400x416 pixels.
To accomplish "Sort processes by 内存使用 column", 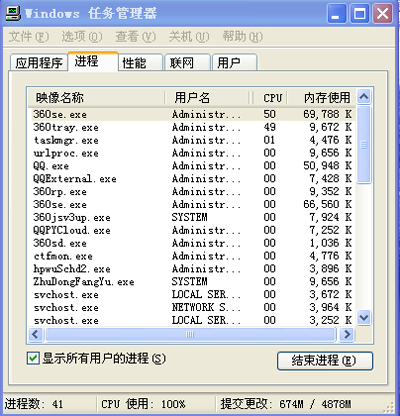I will tap(323, 98).
